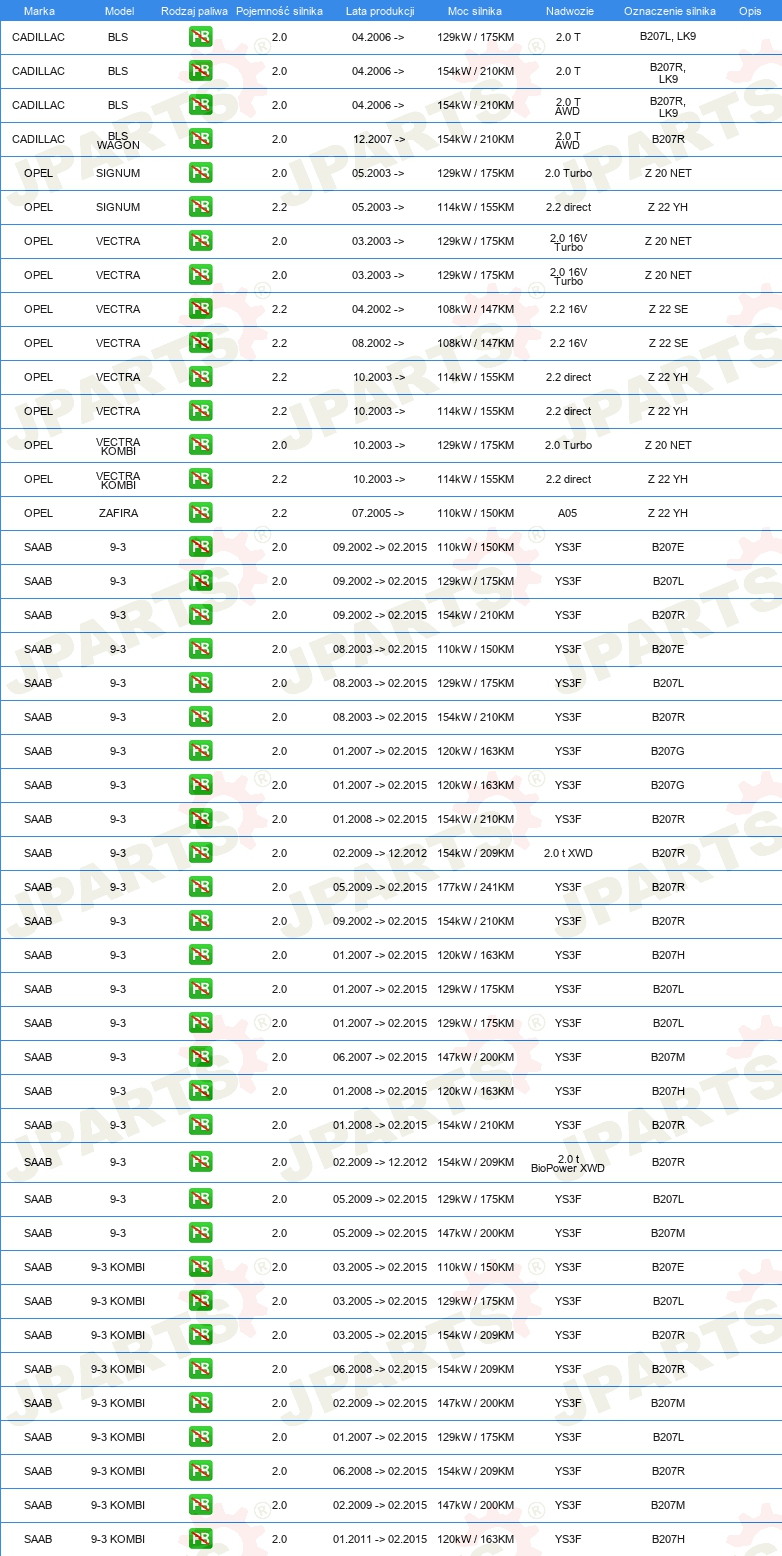The image size is (782, 1556).
Task: Click the Model column header
Action: point(119,10)
